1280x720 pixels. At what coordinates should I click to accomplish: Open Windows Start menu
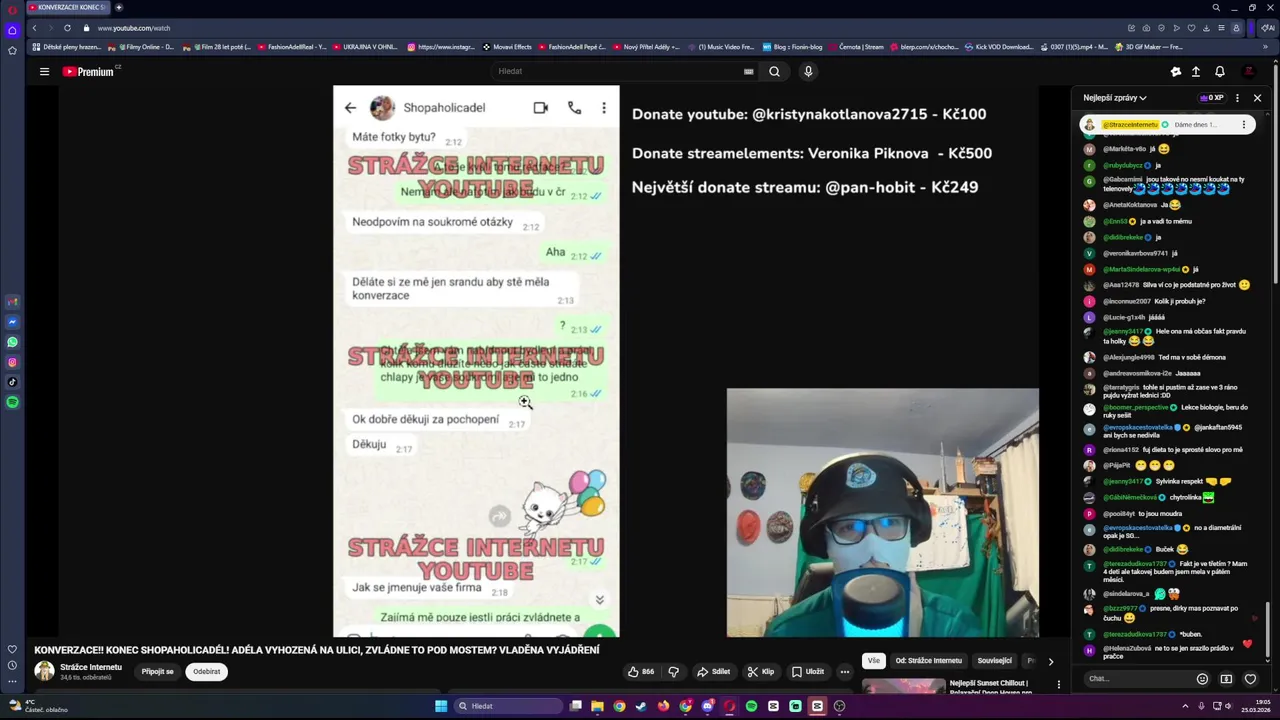[441, 706]
